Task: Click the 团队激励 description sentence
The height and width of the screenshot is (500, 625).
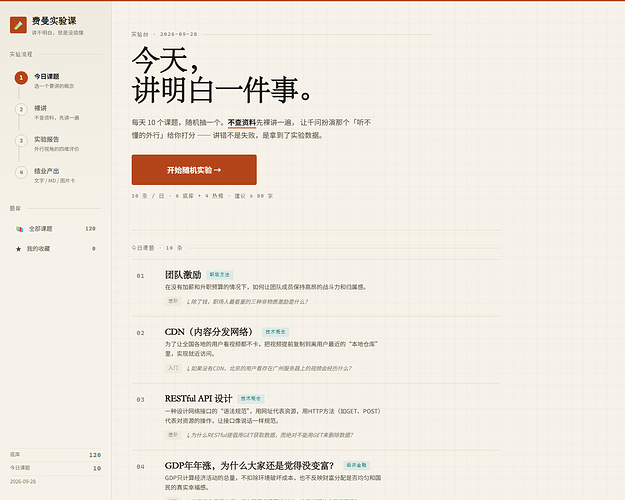Action: (266, 287)
